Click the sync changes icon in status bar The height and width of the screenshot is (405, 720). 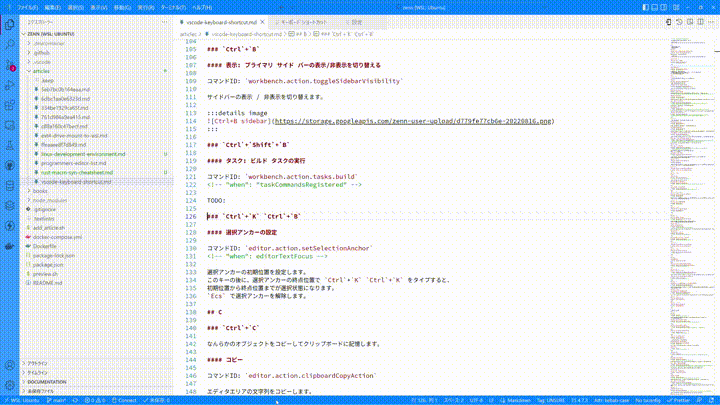[75, 400]
